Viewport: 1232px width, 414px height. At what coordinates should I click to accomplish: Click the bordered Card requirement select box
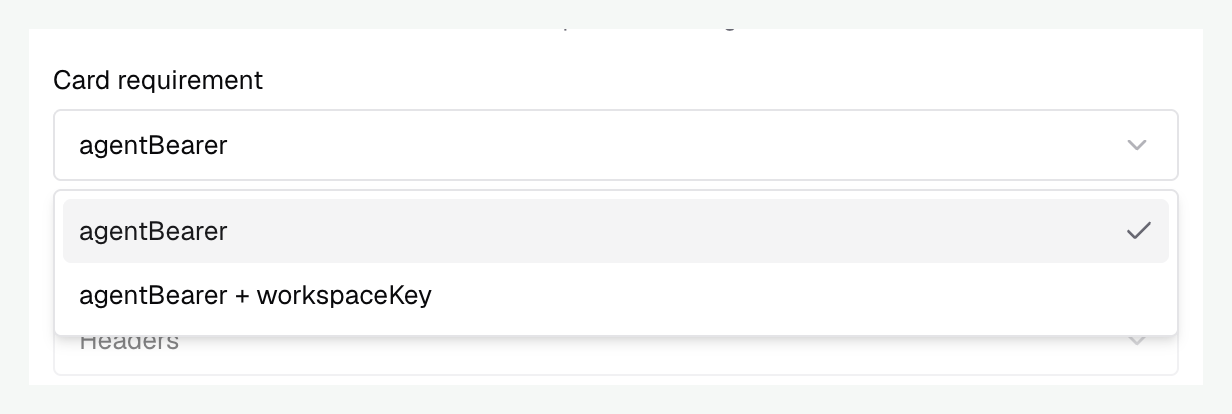(616, 145)
